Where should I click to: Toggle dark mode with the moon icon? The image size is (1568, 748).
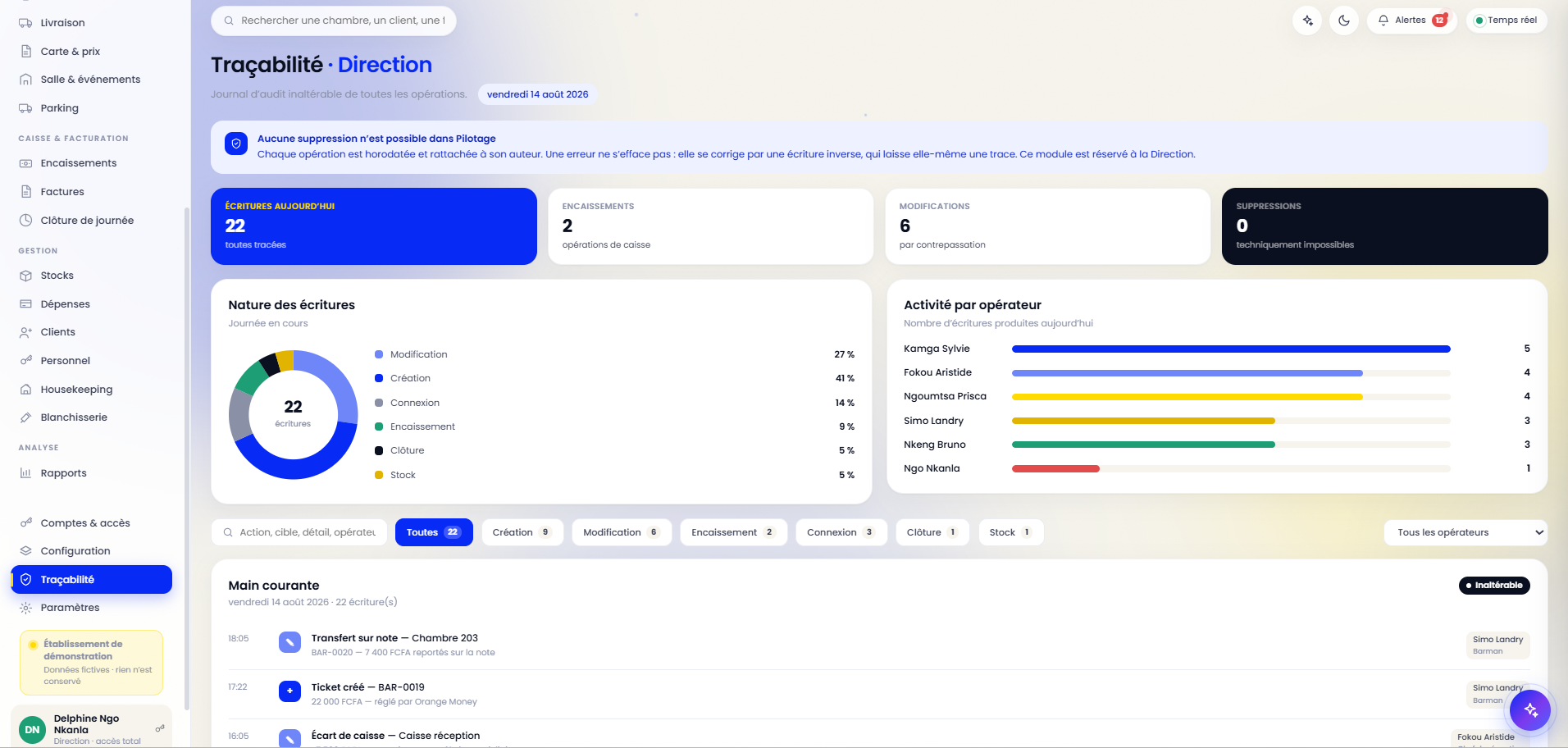pyautogui.click(x=1344, y=21)
